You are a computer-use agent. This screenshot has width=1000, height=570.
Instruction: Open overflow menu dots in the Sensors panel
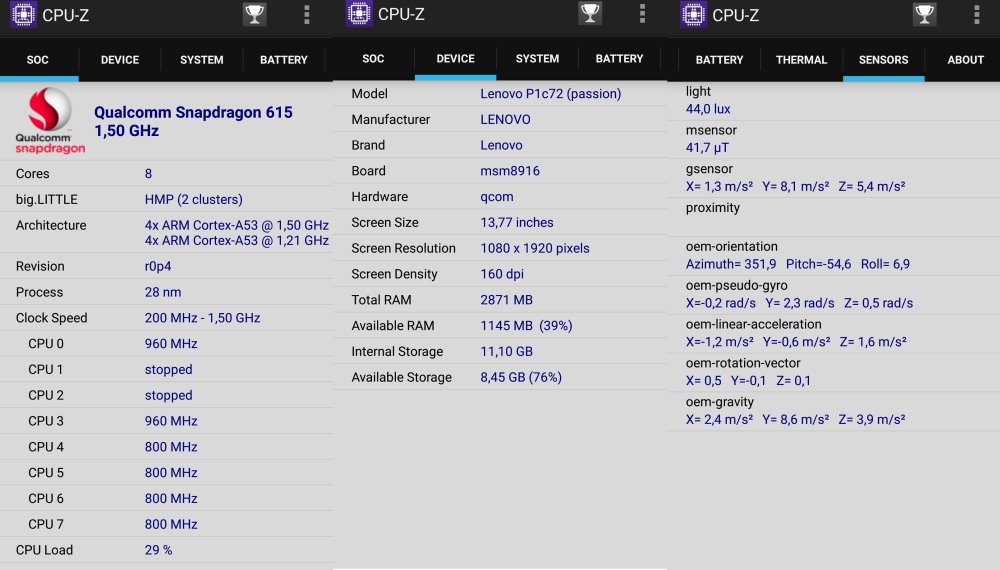(977, 14)
